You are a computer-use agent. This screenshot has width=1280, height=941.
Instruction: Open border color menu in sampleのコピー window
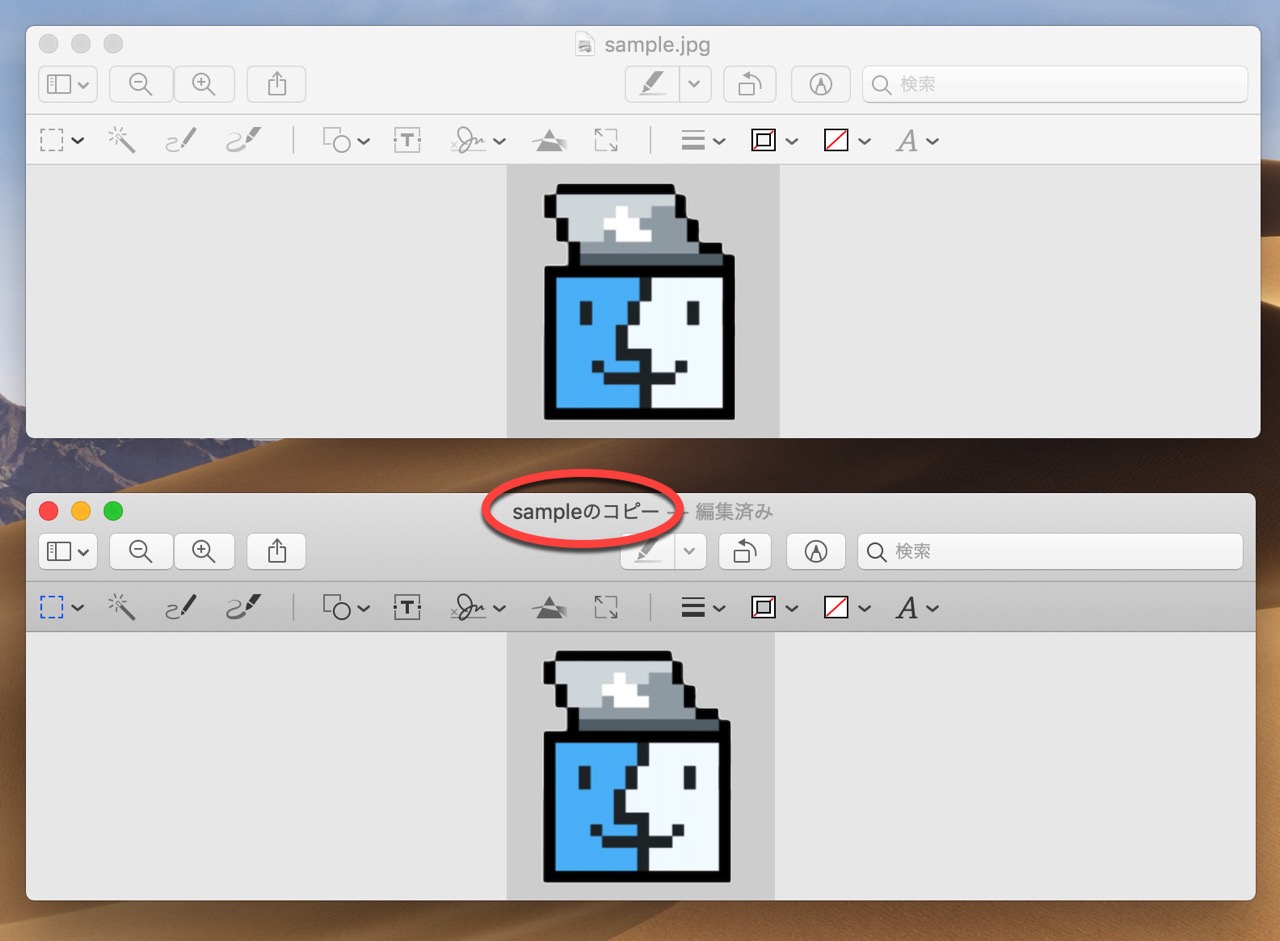click(x=774, y=607)
